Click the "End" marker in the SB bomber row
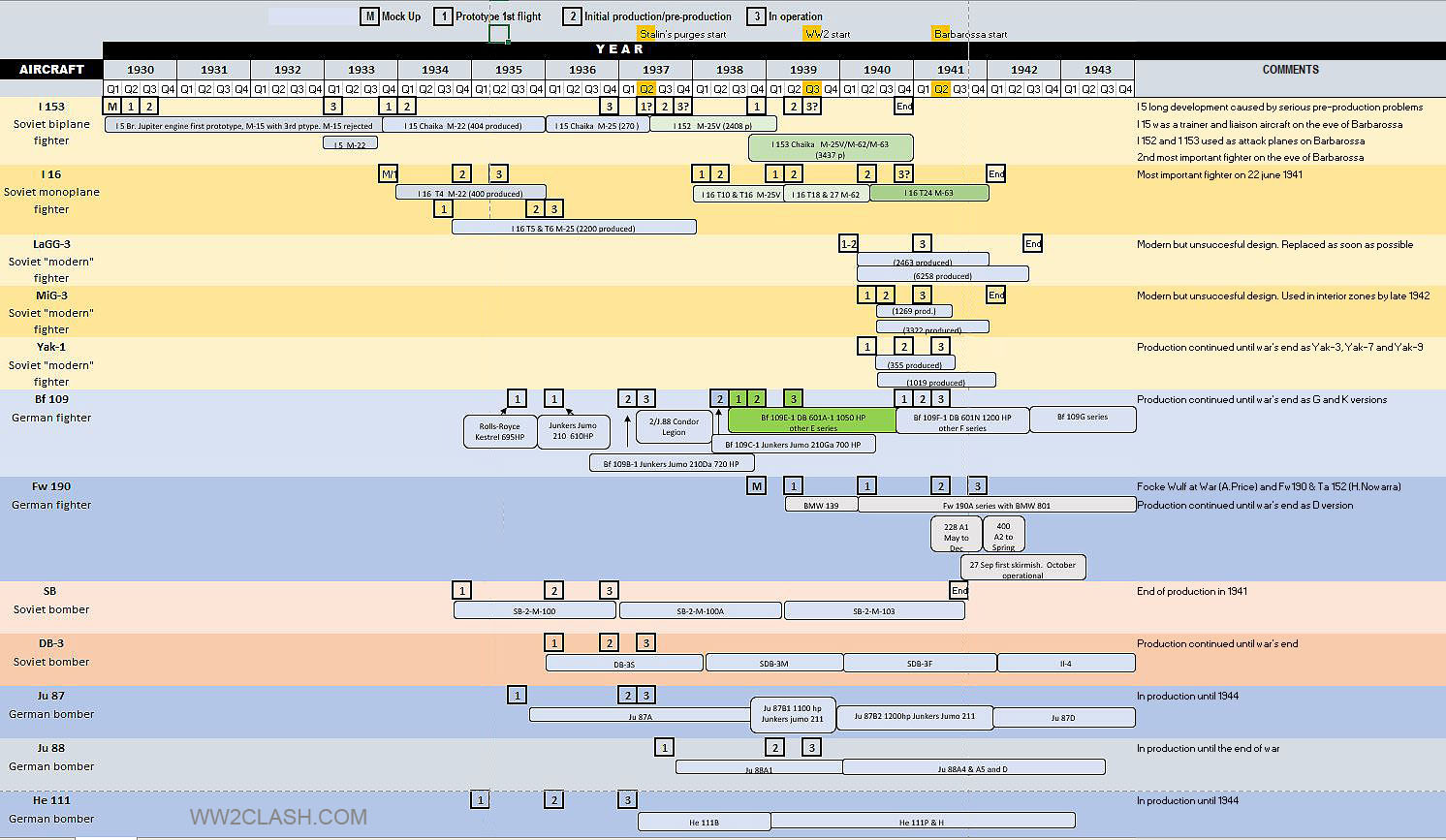 [x=959, y=590]
